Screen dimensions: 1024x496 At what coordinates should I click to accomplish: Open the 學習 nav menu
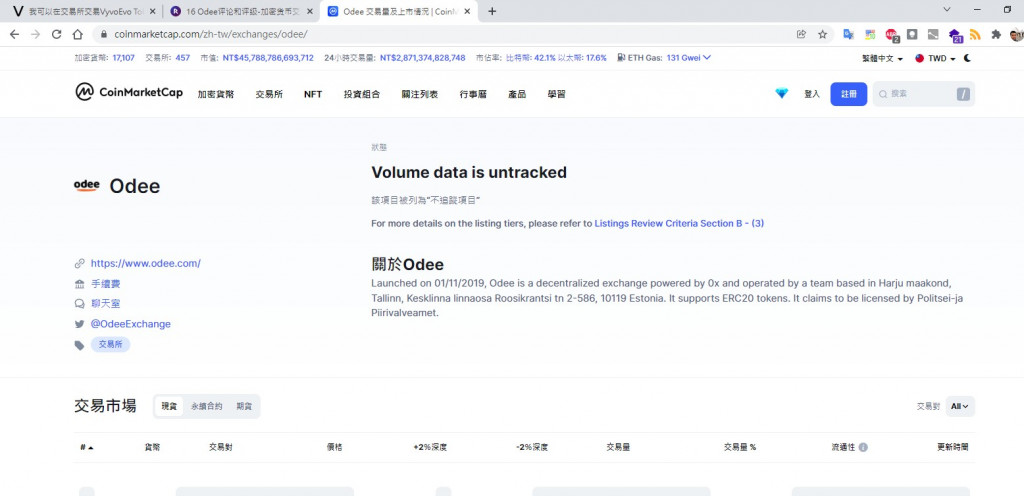[x=556, y=94]
